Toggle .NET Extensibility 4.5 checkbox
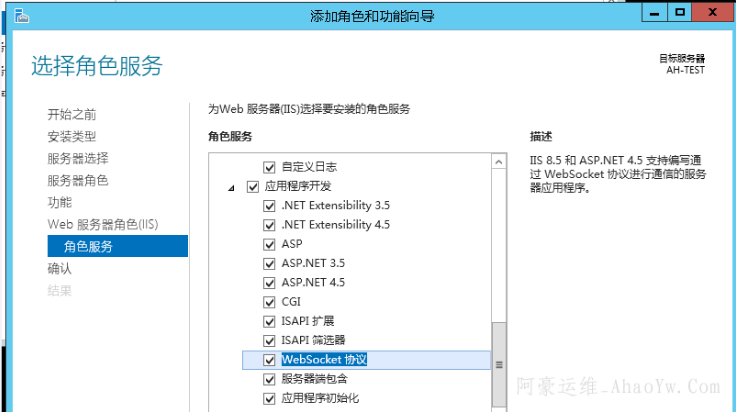736x412 pixels. tap(268, 224)
